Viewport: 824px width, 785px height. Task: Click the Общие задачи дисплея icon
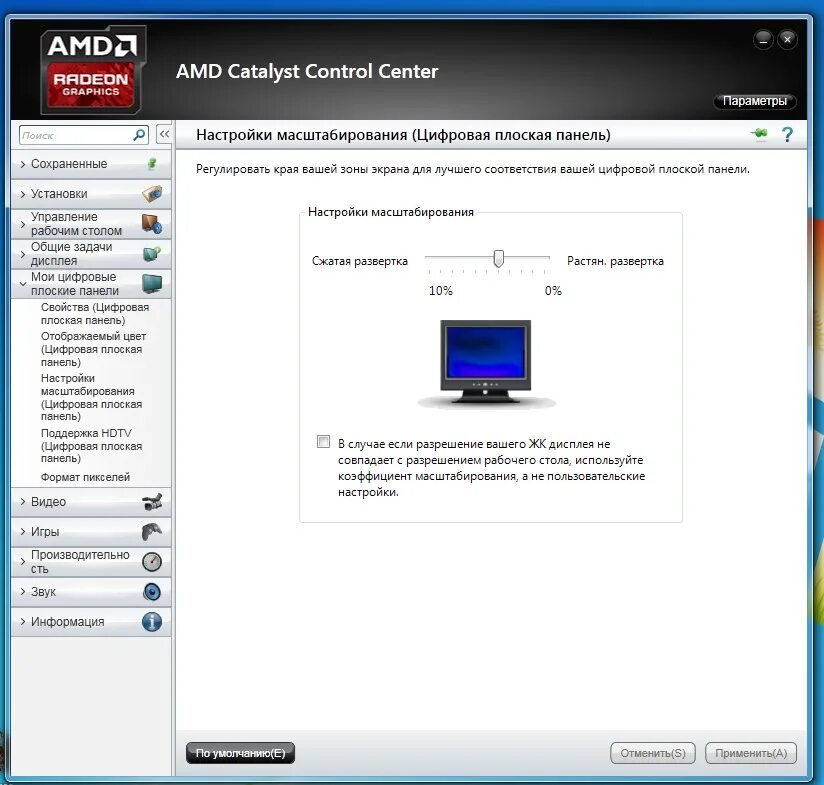[152, 254]
